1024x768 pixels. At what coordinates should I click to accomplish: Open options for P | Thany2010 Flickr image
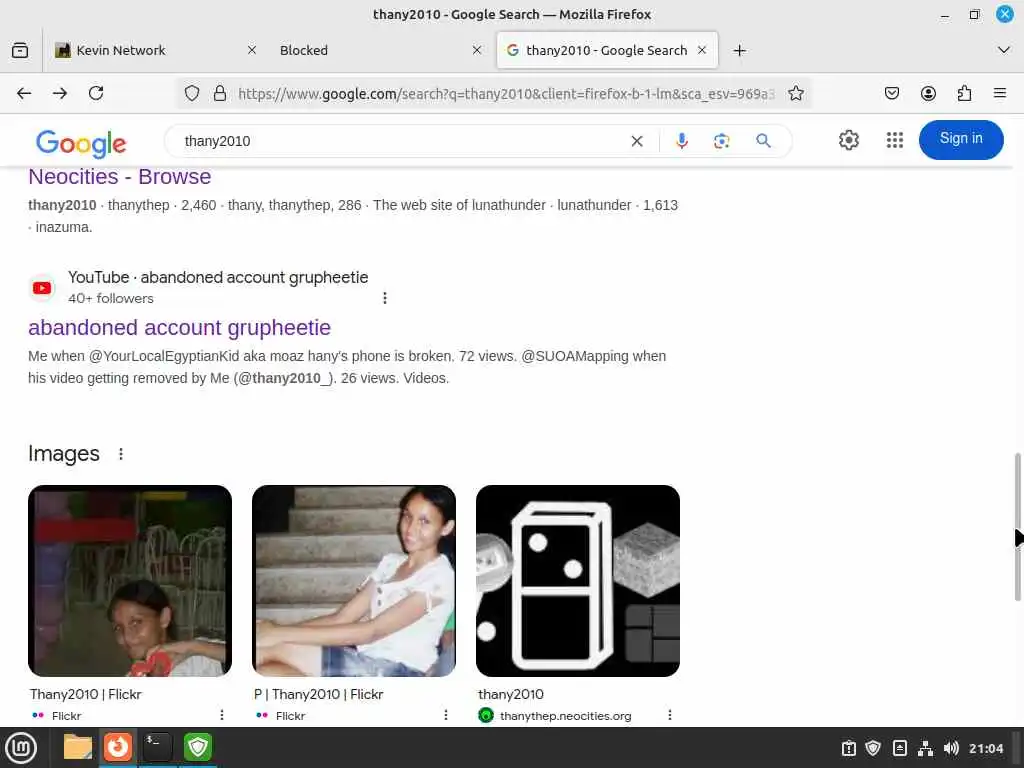(x=446, y=715)
